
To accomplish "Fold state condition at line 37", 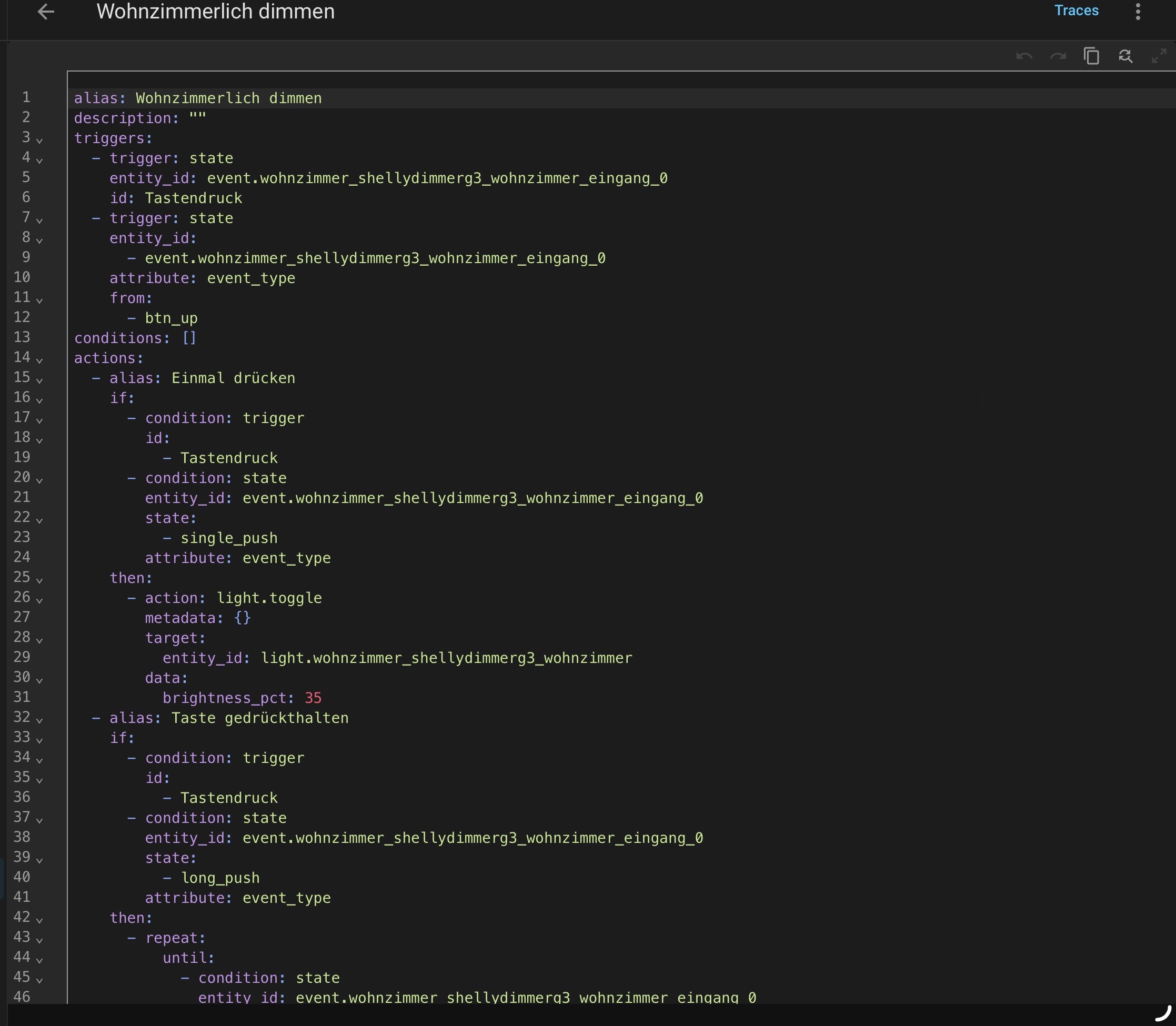I will (x=39, y=819).
